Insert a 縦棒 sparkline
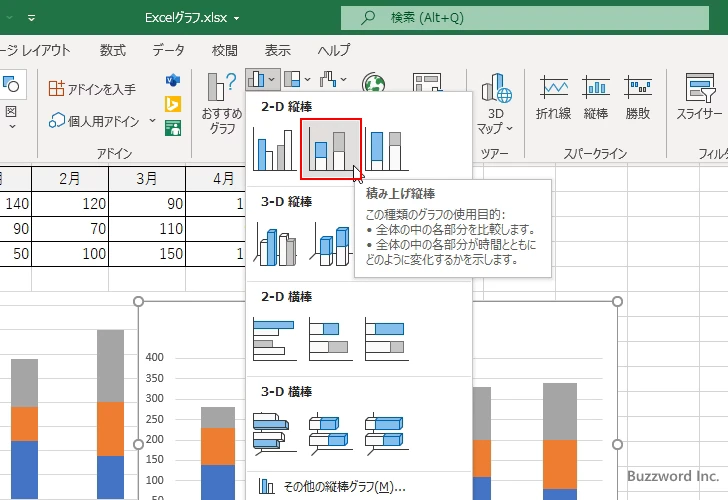 click(596, 98)
